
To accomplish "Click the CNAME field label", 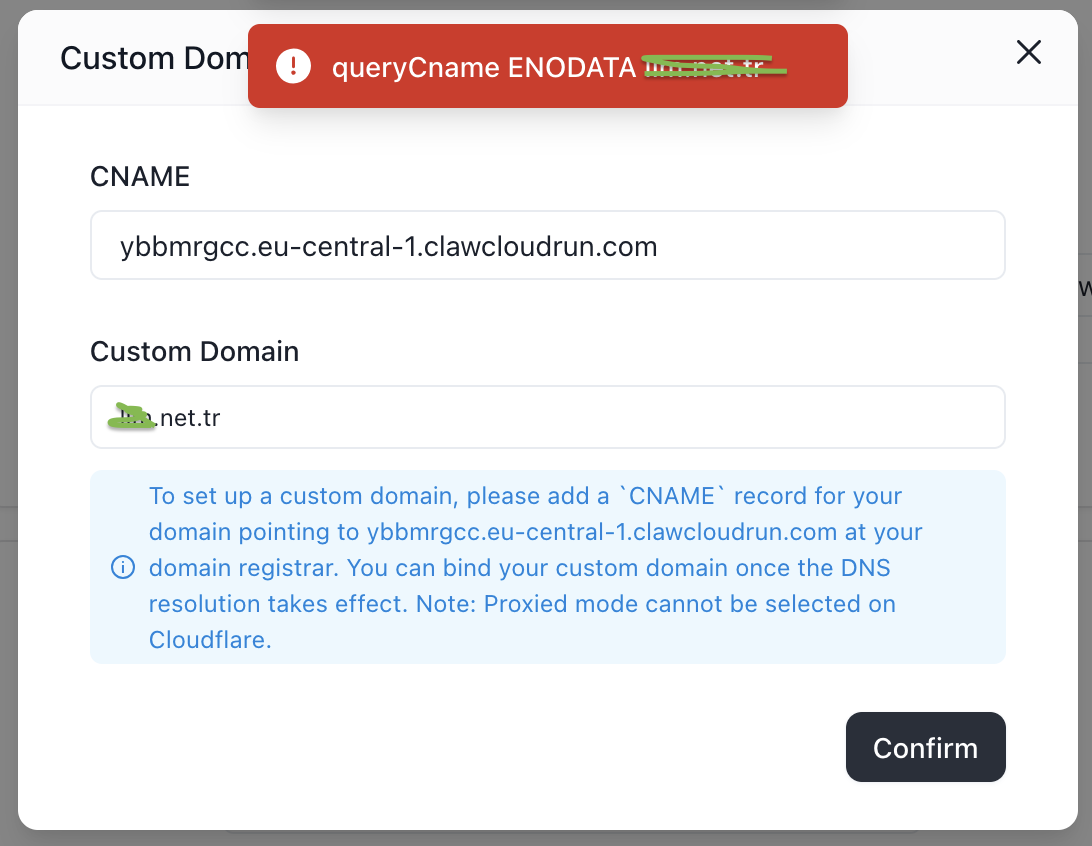I will [140, 177].
